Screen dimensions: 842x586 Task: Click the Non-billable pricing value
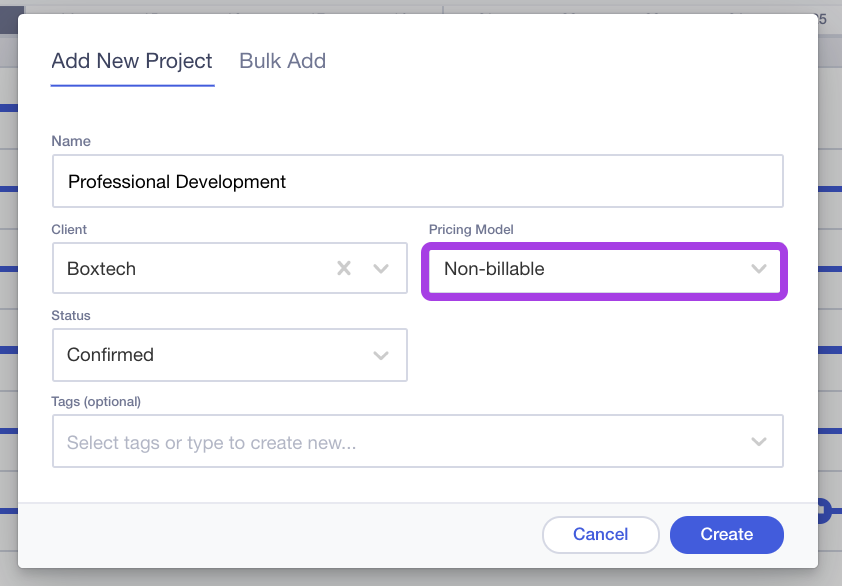[x=494, y=268]
